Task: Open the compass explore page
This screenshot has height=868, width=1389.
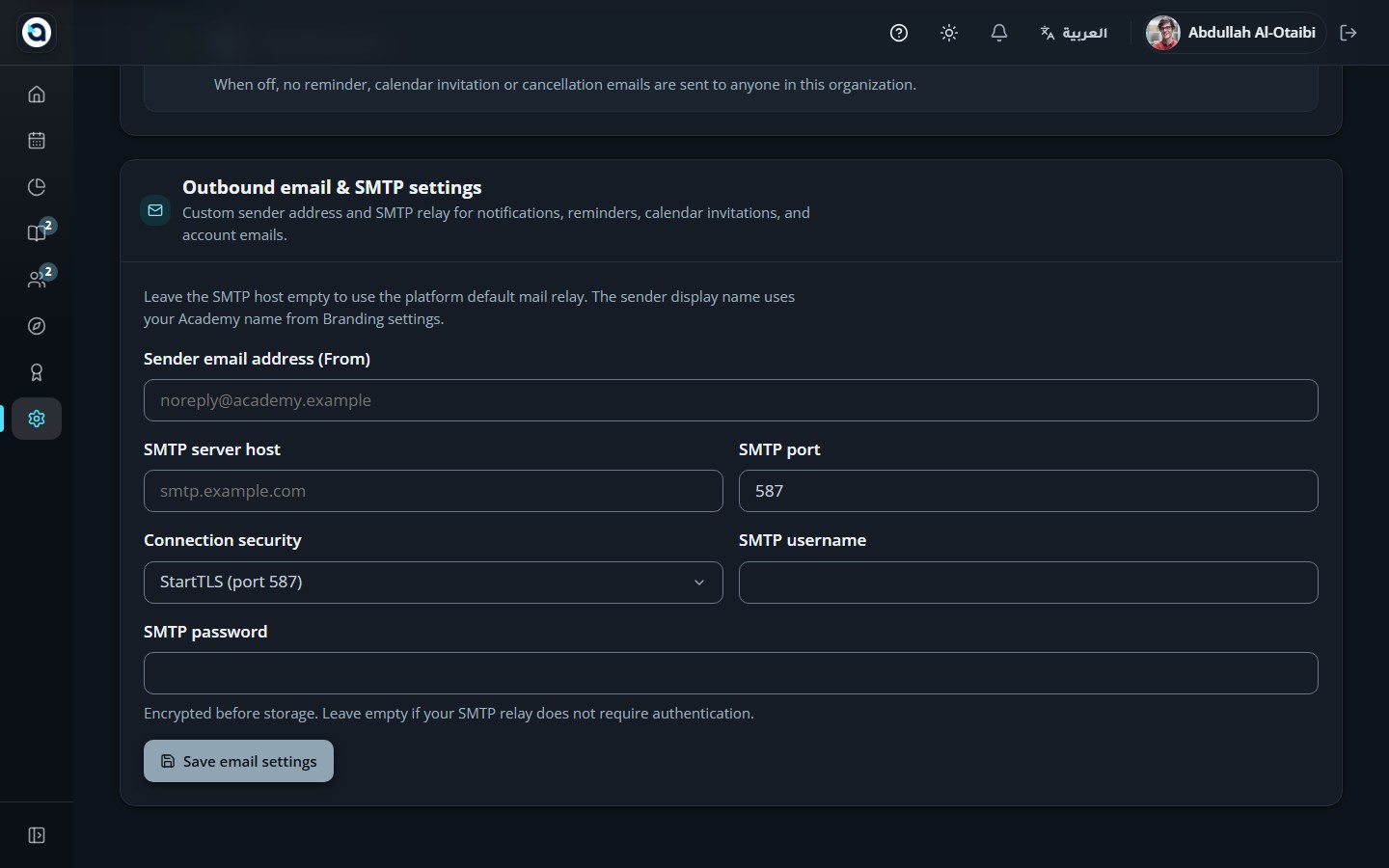Action: tap(37, 326)
